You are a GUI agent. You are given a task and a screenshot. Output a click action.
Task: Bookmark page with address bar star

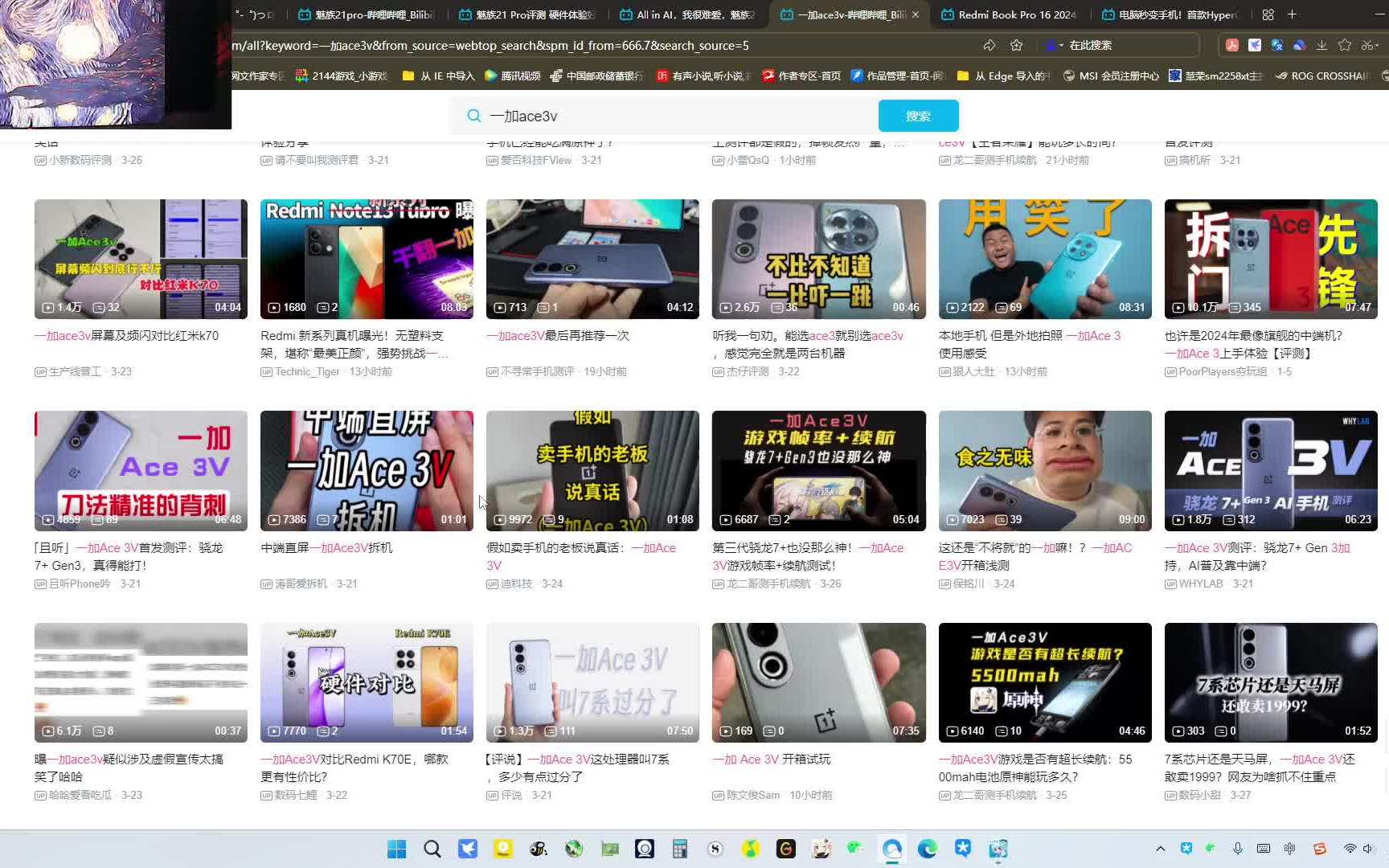[1016, 45]
